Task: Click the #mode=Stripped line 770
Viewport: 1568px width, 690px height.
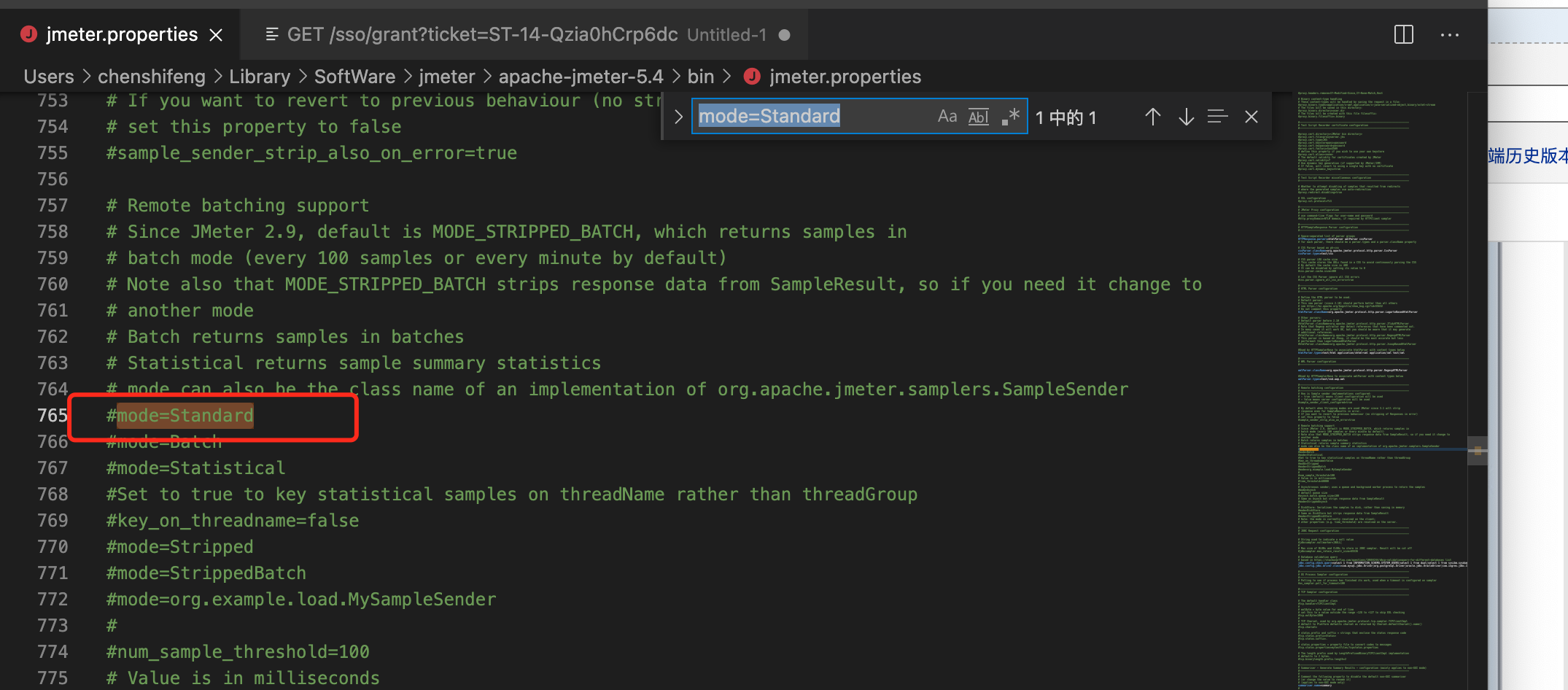Action: (x=180, y=547)
